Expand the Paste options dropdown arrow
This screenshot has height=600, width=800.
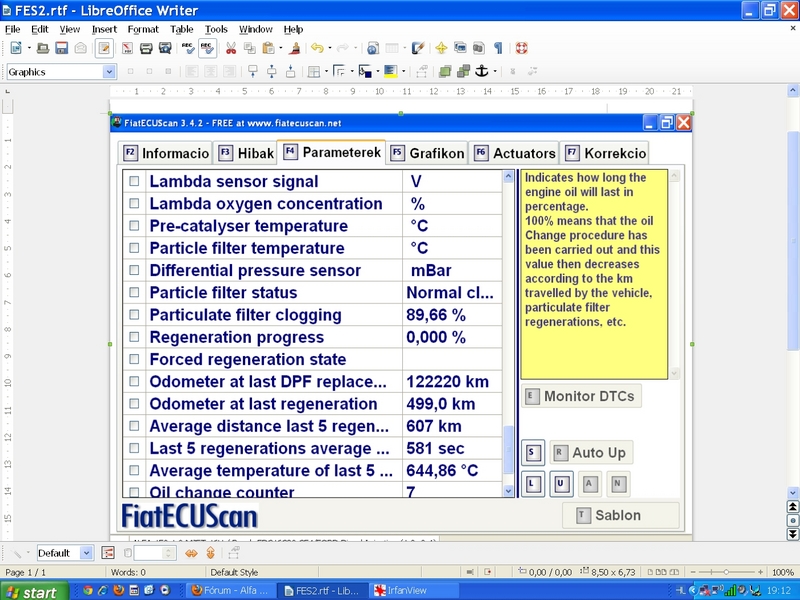click(x=281, y=48)
